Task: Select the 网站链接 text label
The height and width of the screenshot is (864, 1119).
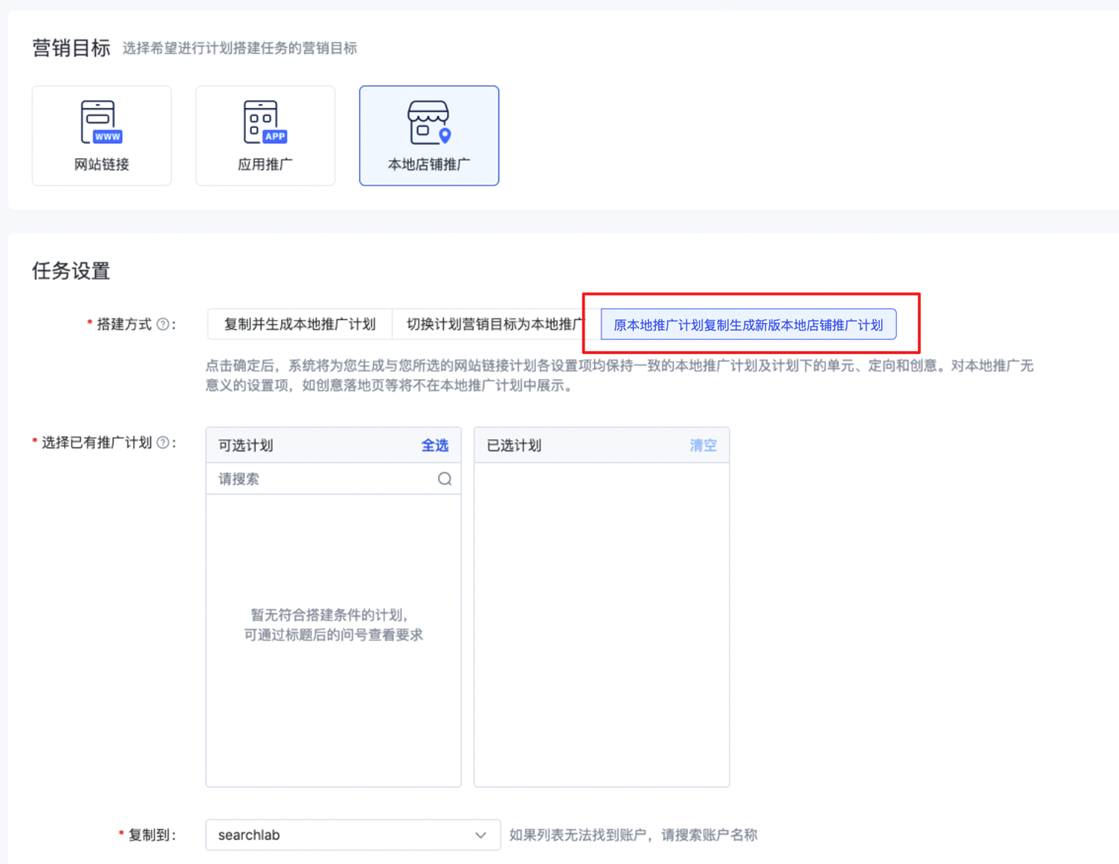Action: coord(101,165)
